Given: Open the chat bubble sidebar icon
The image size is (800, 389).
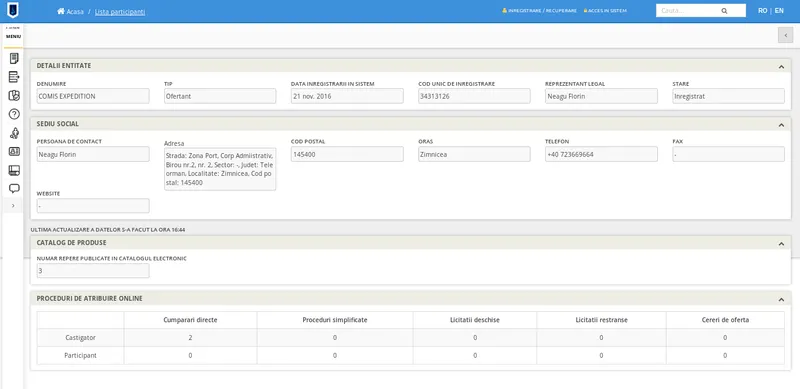Looking at the screenshot, I should point(14,189).
